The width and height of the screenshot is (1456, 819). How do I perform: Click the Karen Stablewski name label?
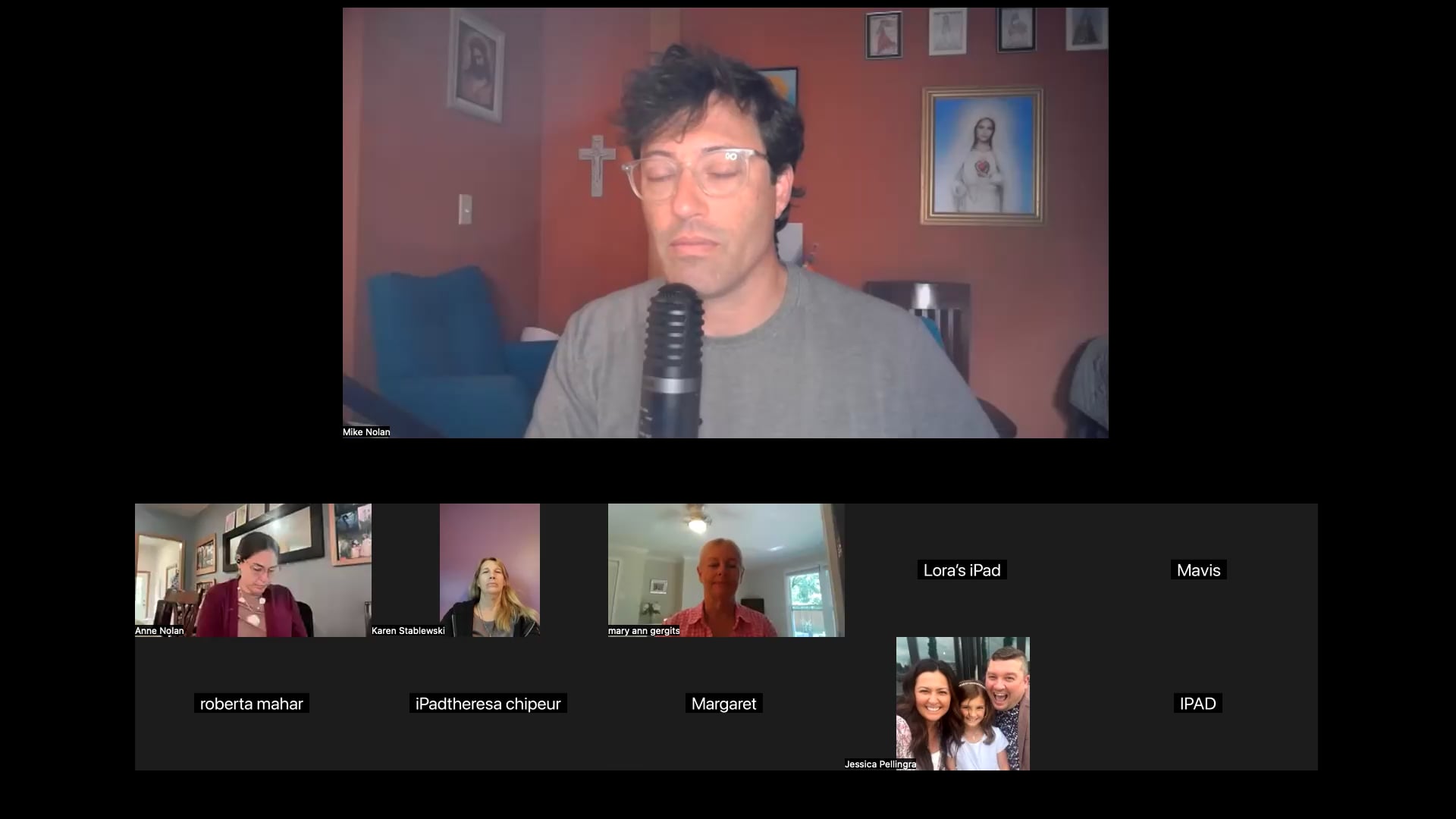(x=408, y=631)
